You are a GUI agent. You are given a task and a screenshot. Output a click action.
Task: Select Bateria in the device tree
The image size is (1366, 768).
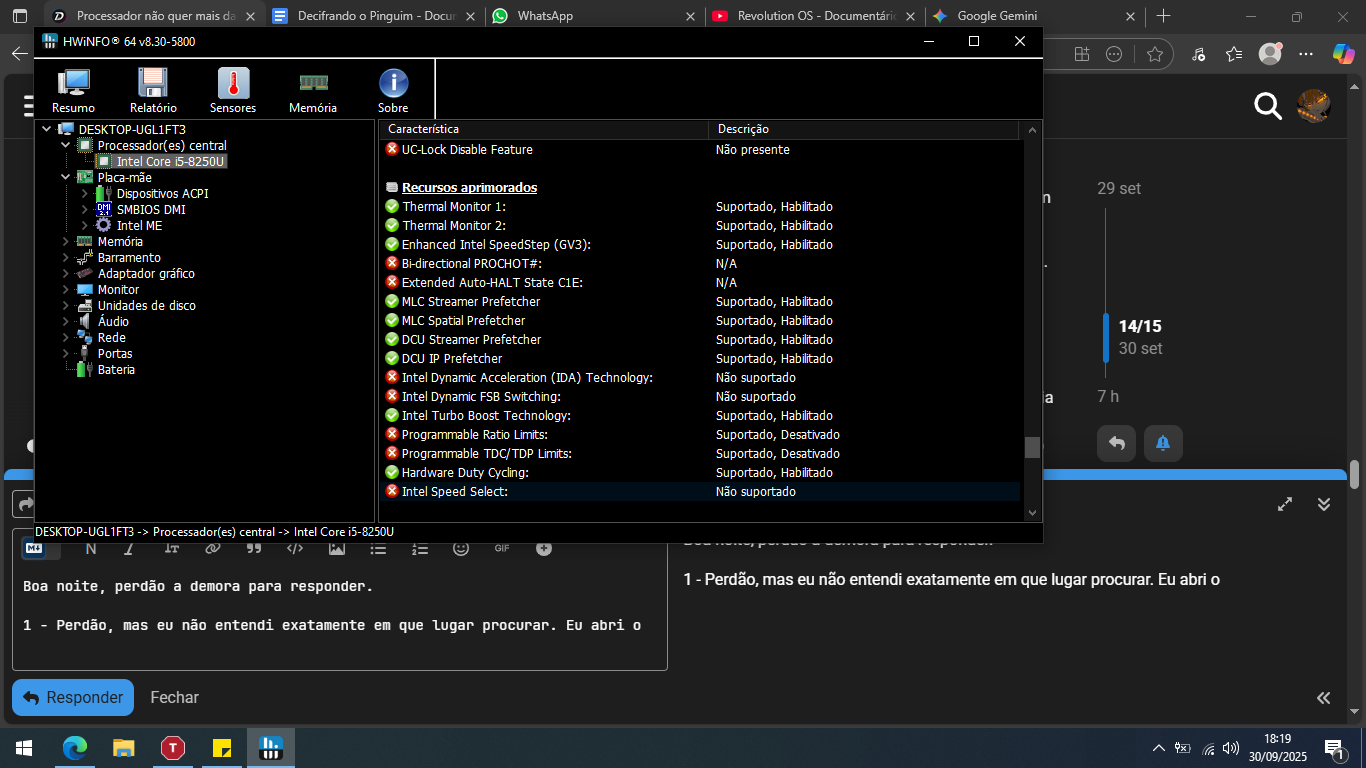point(116,370)
